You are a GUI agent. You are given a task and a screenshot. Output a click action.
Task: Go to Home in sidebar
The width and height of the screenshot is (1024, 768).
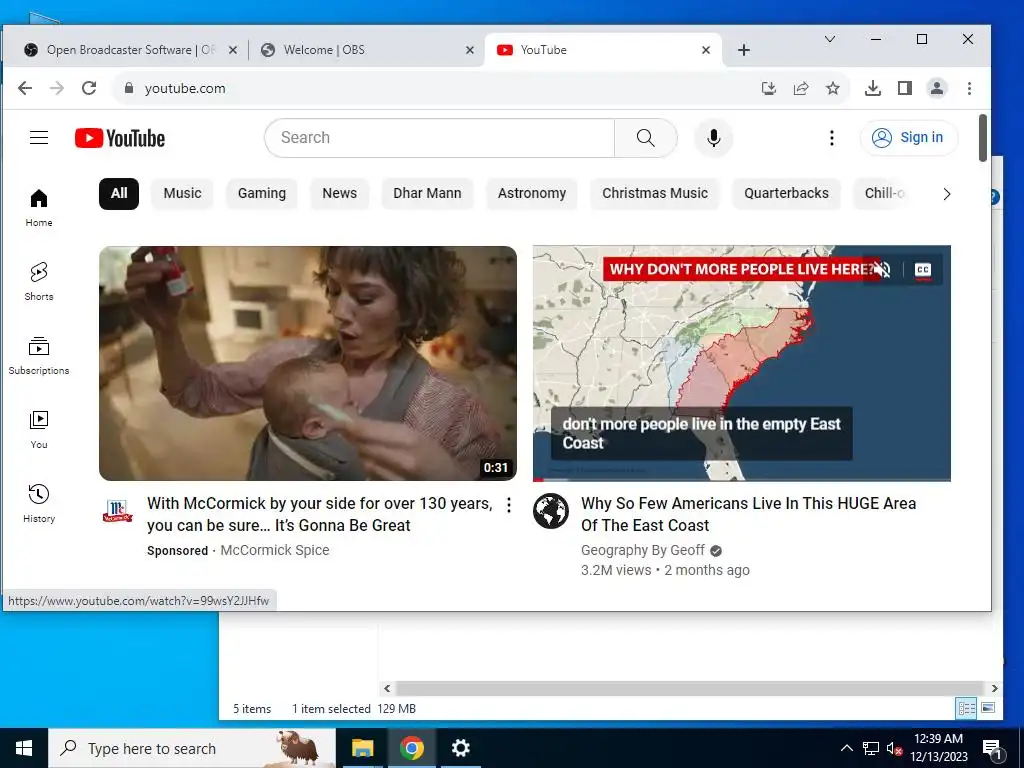pos(39,208)
